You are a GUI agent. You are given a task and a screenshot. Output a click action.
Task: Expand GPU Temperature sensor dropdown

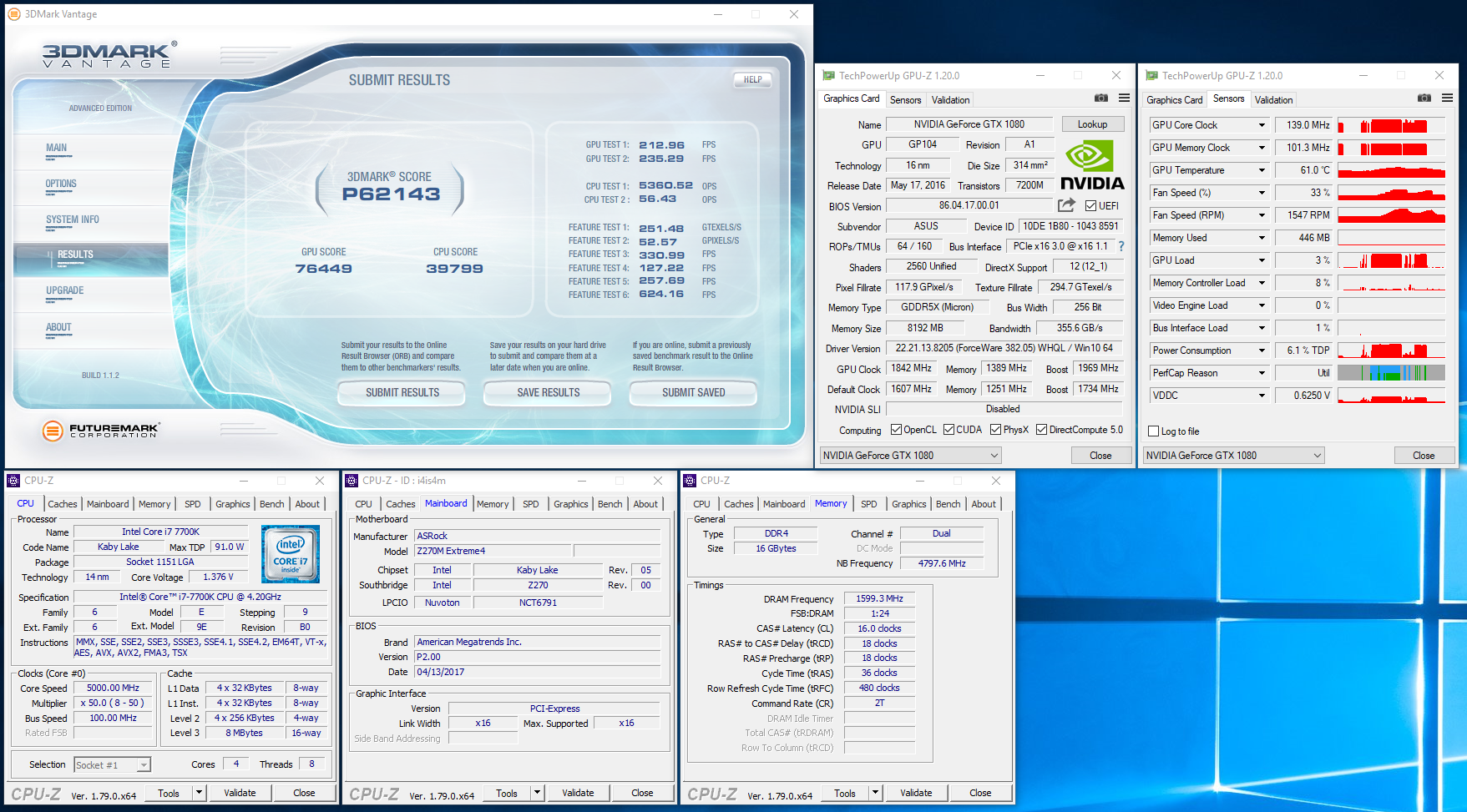[1262, 170]
